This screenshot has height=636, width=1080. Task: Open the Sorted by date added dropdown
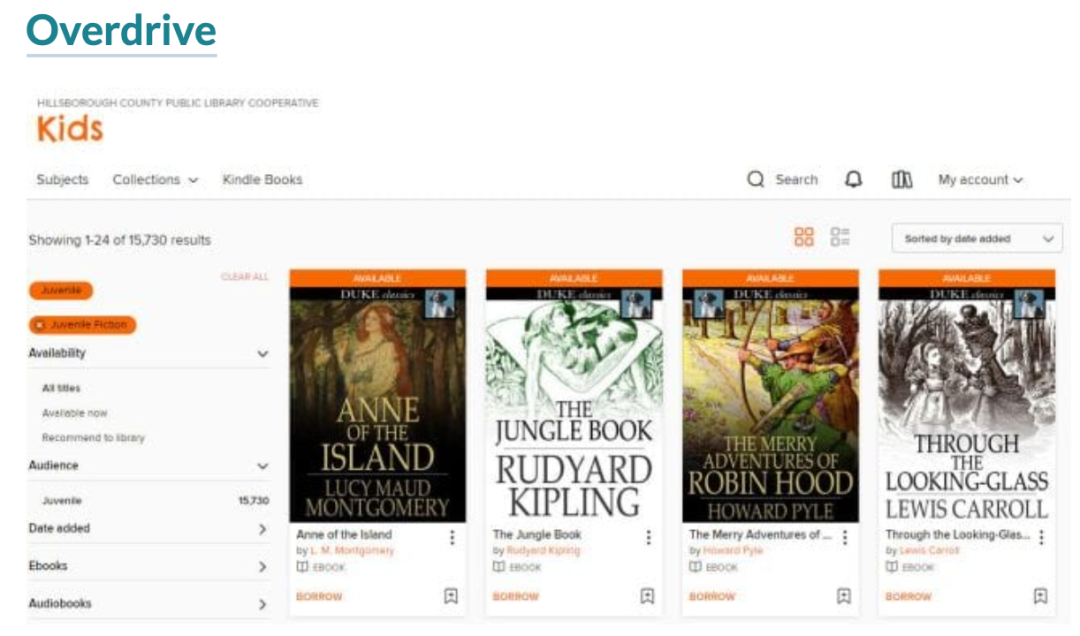click(x=977, y=238)
